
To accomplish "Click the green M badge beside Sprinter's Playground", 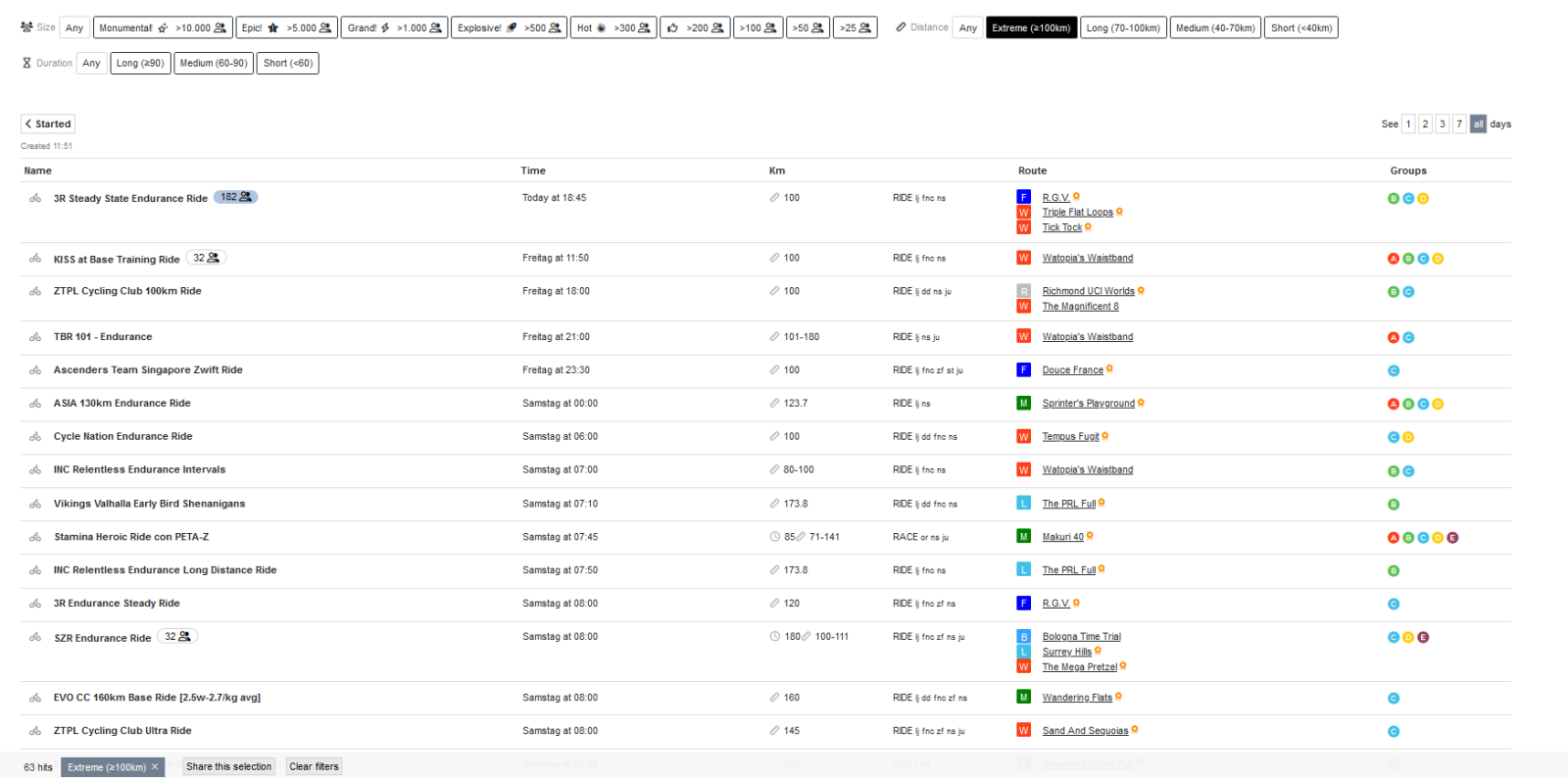I will [x=1023, y=404].
